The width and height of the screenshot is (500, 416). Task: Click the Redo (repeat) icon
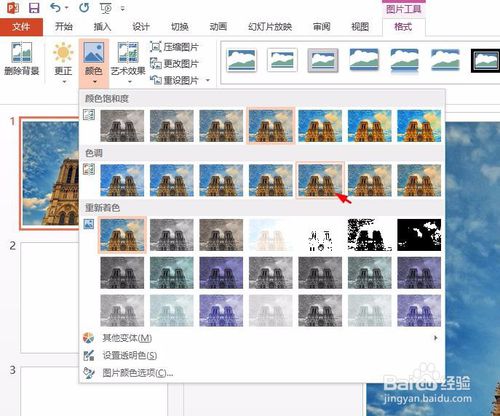coord(84,7)
